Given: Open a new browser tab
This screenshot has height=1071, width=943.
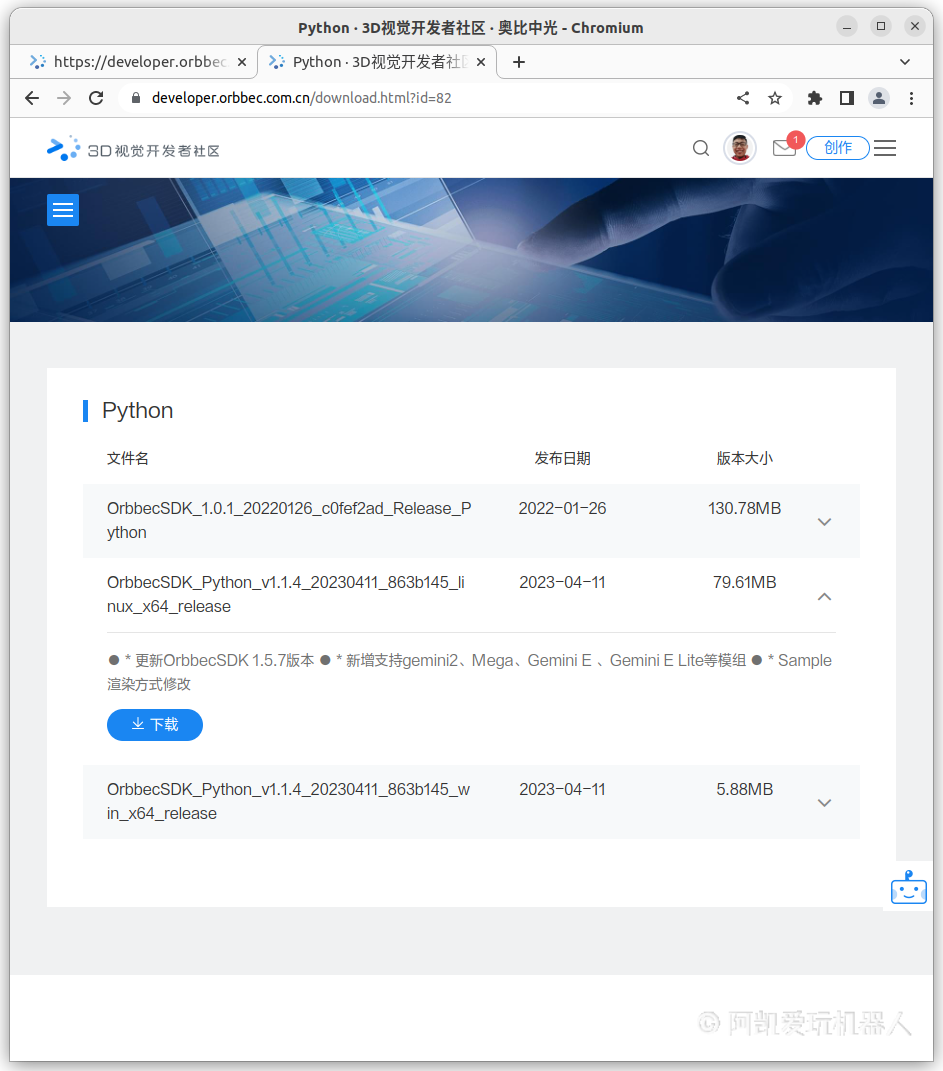Looking at the screenshot, I should [x=519, y=62].
